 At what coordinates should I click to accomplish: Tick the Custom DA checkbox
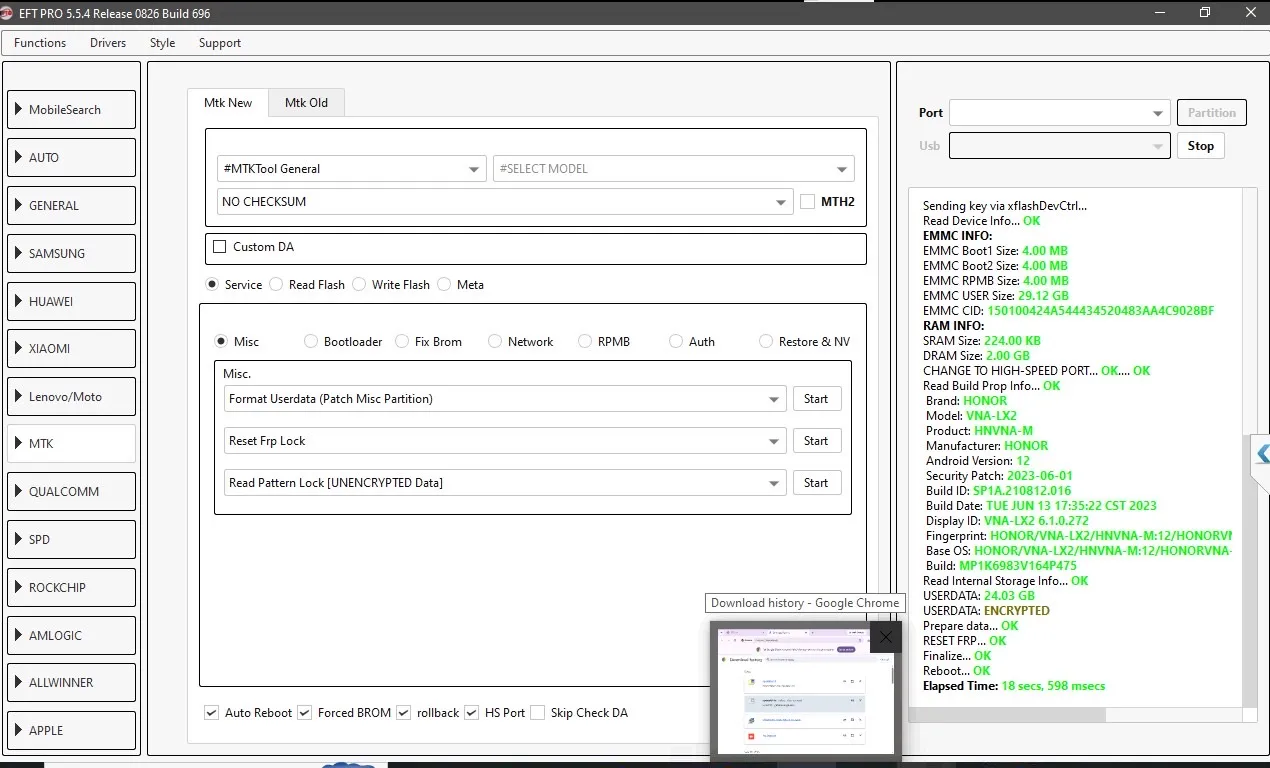click(220, 246)
